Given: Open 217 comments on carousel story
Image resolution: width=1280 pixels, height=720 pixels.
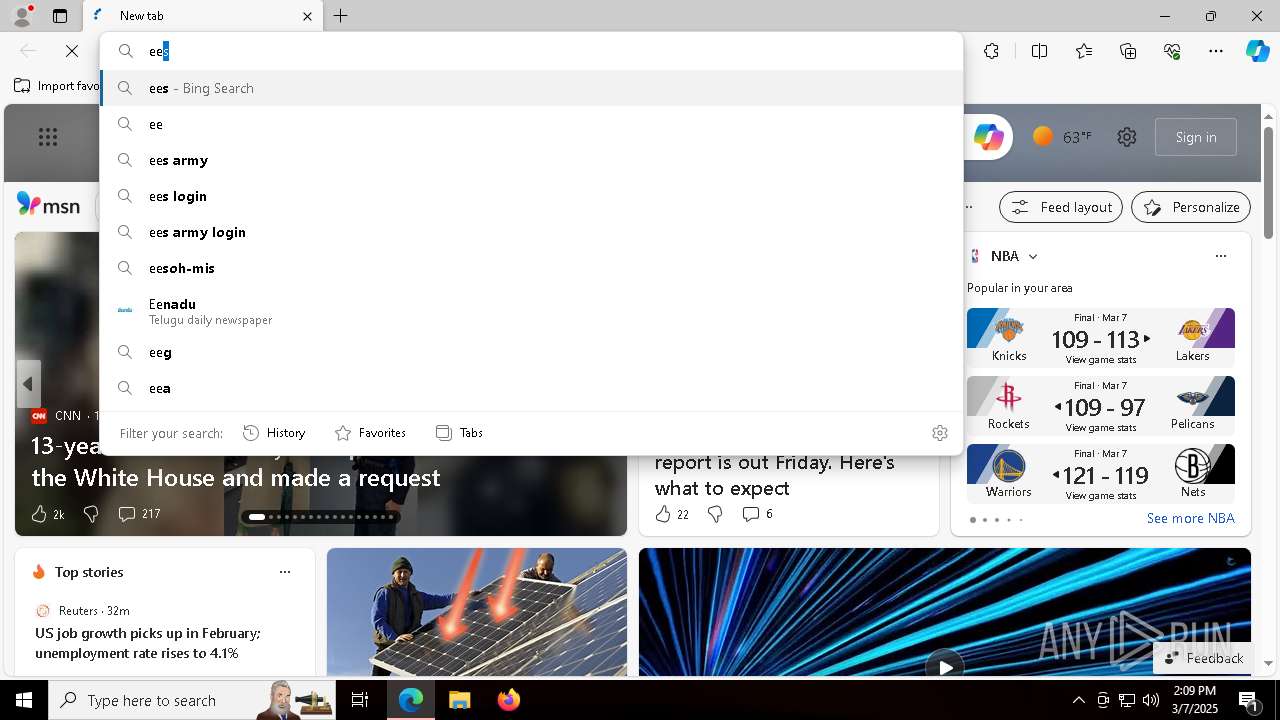Looking at the screenshot, I should click(139, 514).
